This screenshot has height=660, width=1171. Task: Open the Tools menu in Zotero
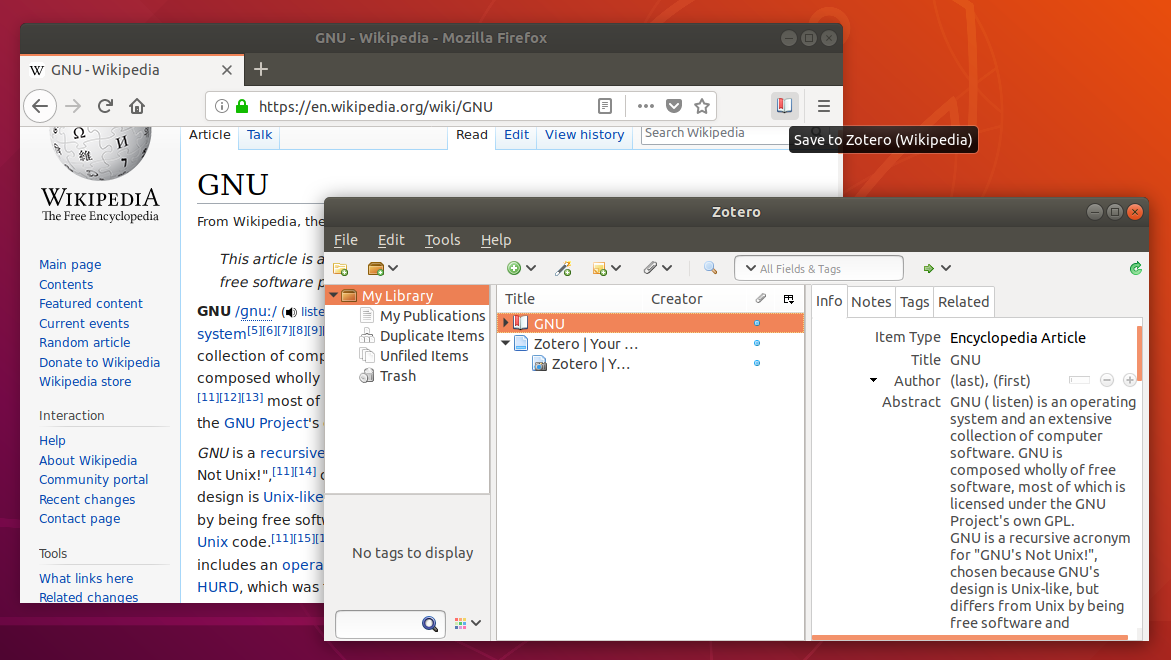tap(442, 240)
